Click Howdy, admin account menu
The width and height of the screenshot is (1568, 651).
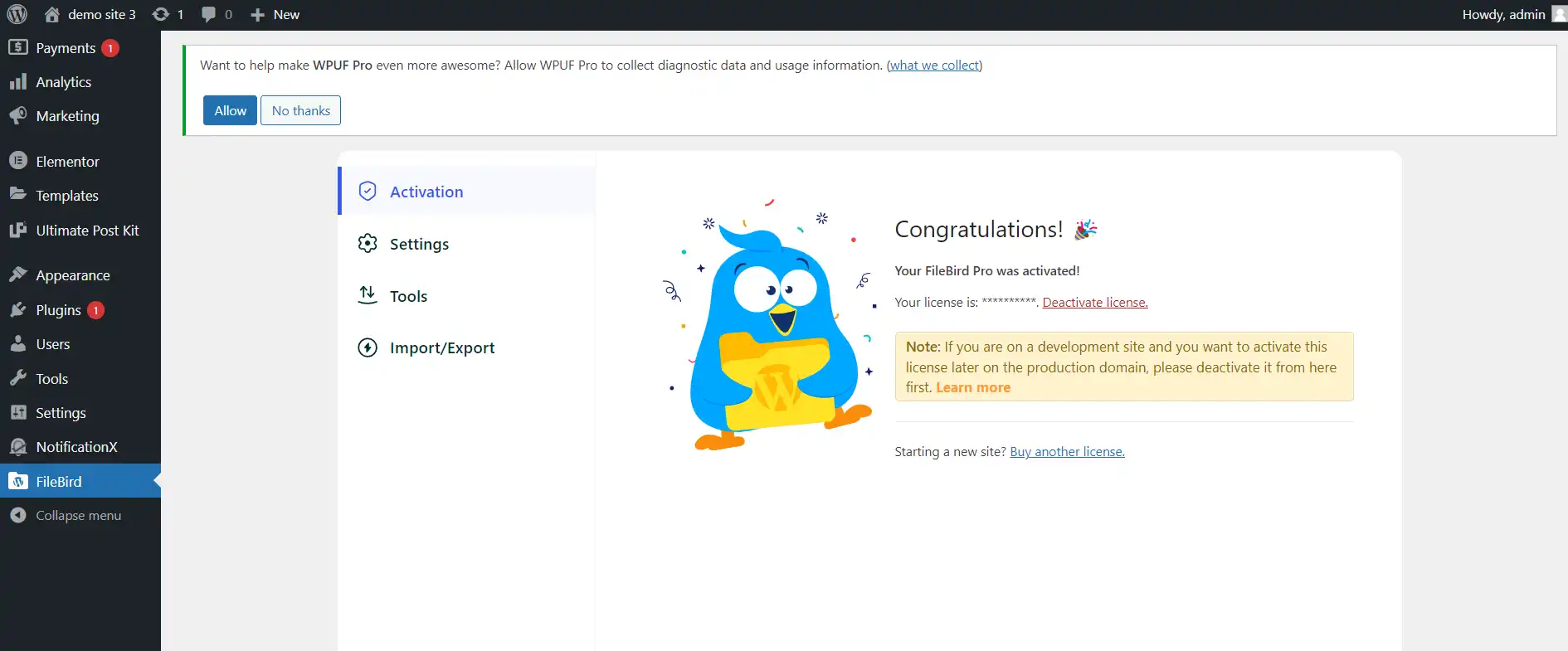click(1513, 14)
